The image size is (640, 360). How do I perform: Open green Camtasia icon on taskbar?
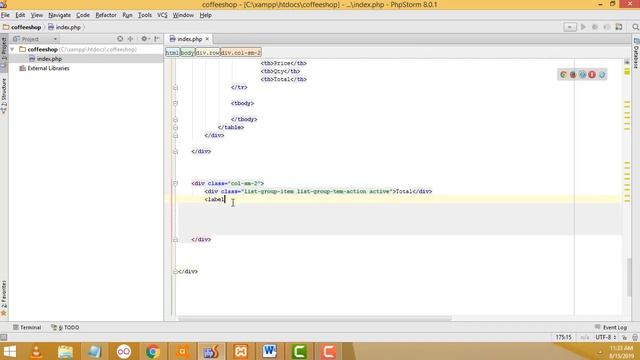pos(299,351)
